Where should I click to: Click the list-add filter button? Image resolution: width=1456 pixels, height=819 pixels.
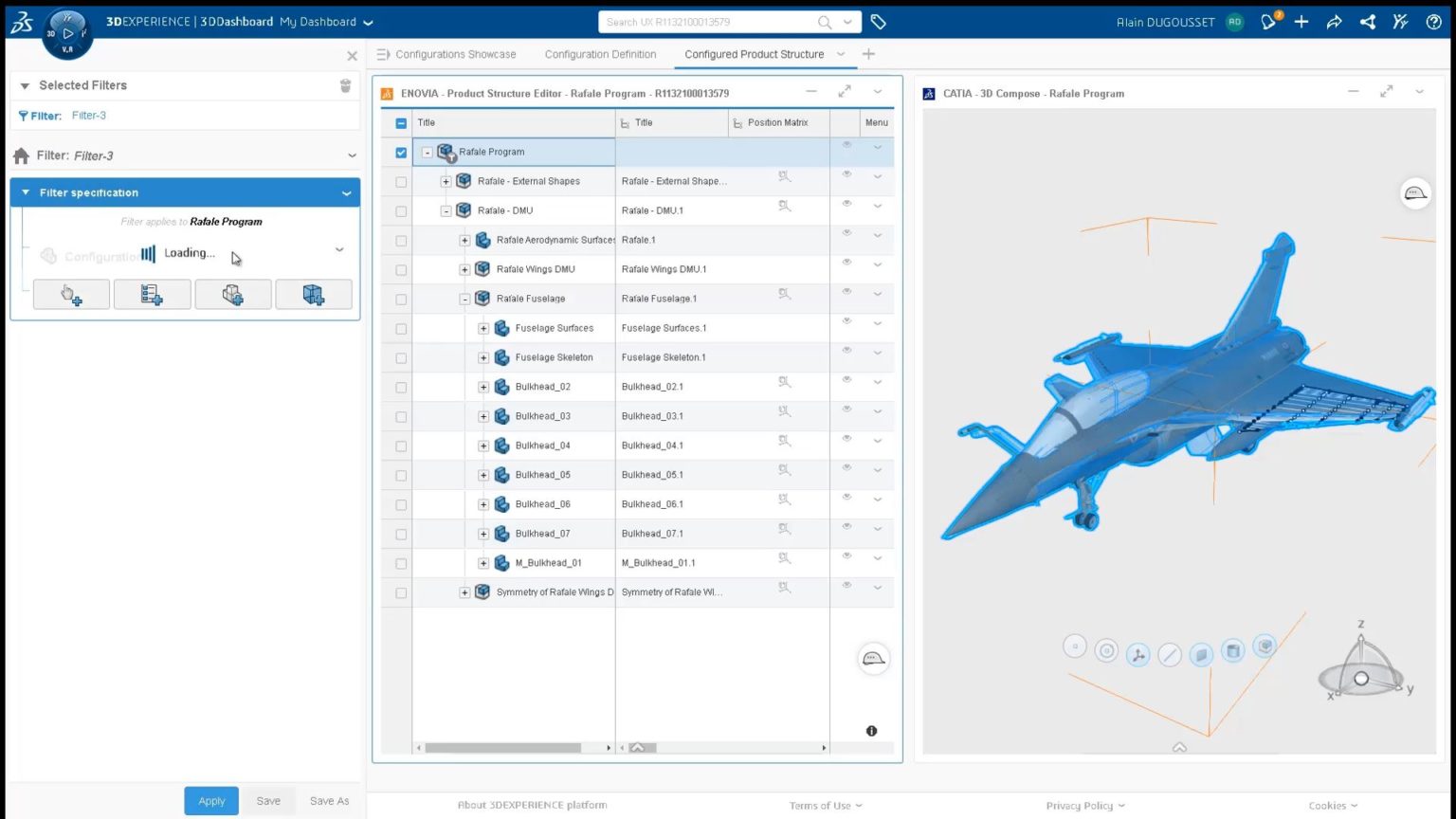click(152, 294)
